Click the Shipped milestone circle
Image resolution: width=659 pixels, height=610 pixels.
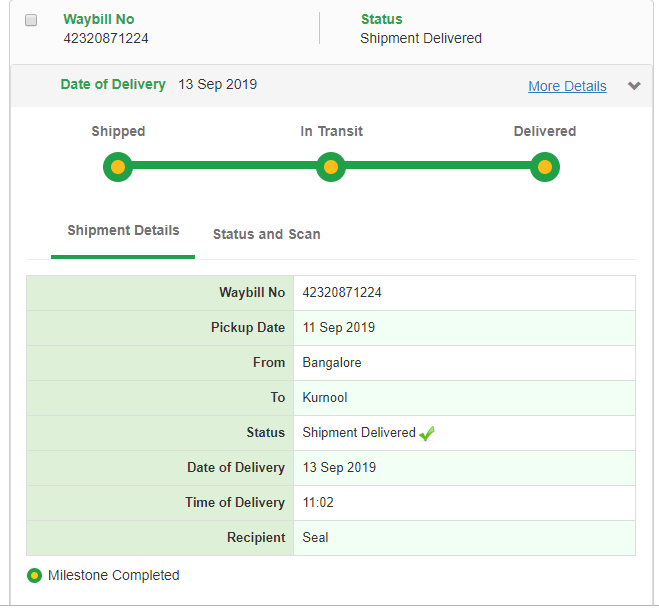118,167
